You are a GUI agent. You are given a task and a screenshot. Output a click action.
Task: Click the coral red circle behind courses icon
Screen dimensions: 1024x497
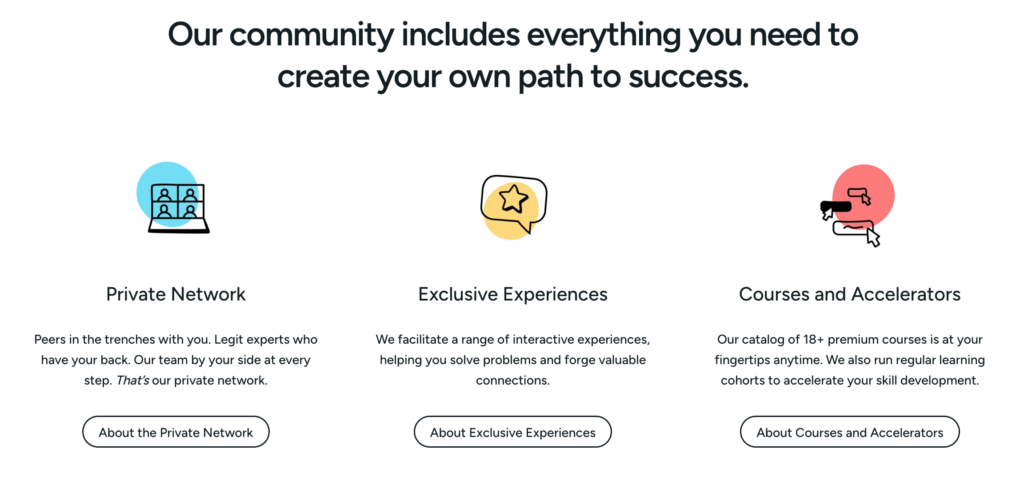point(863,195)
